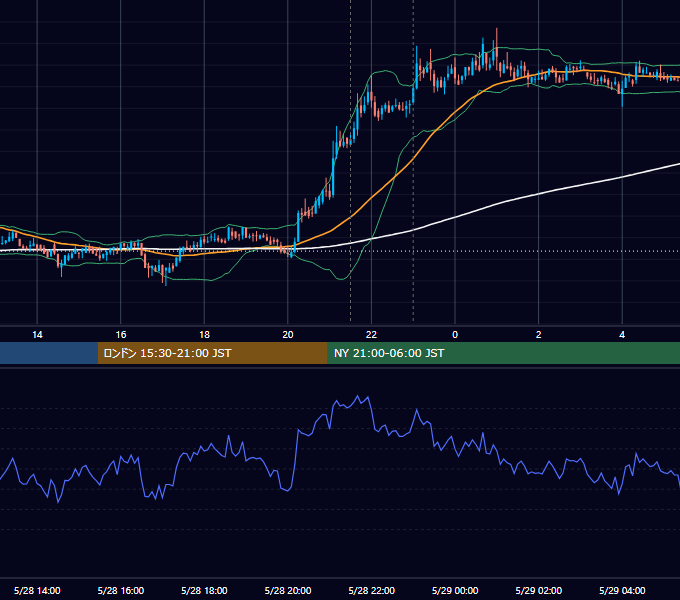Click the 20 hour label on price chart axis
Image resolution: width=680 pixels, height=600 pixels.
[x=288, y=335]
